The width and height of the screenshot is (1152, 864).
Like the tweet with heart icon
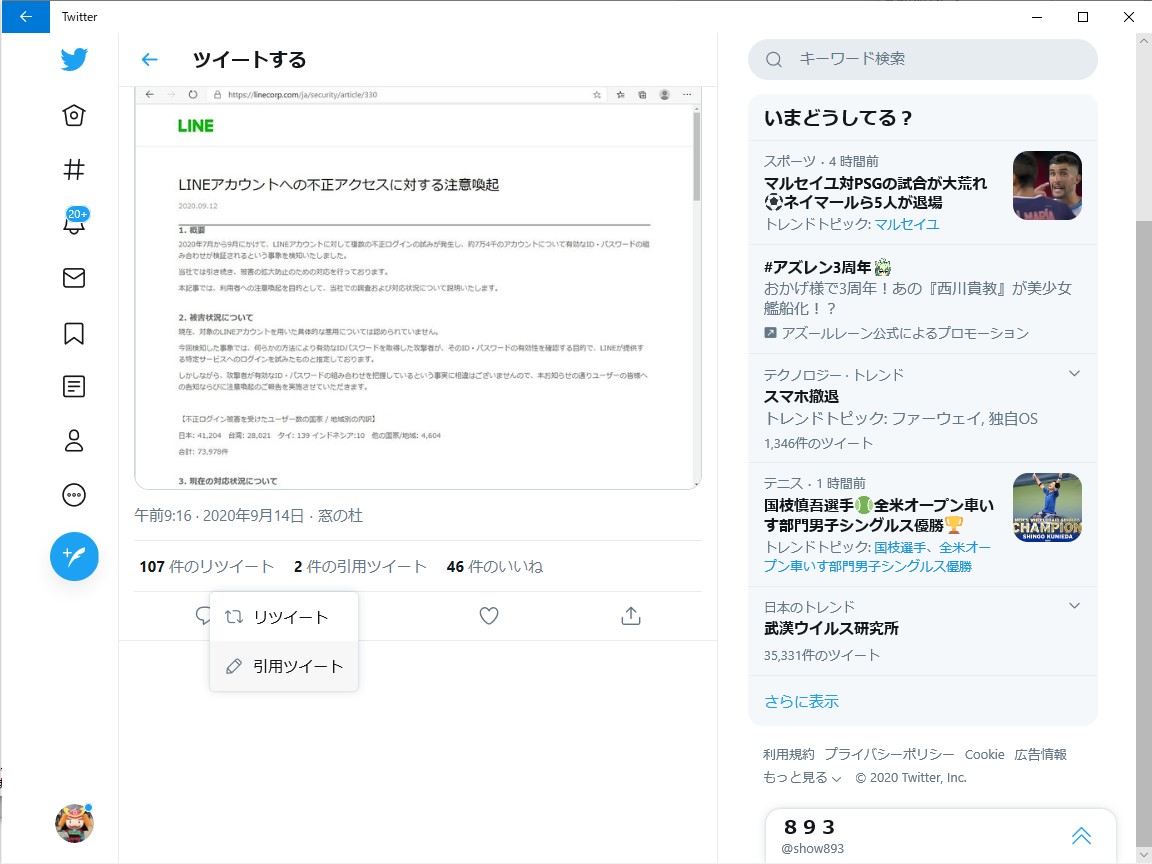[x=489, y=616]
